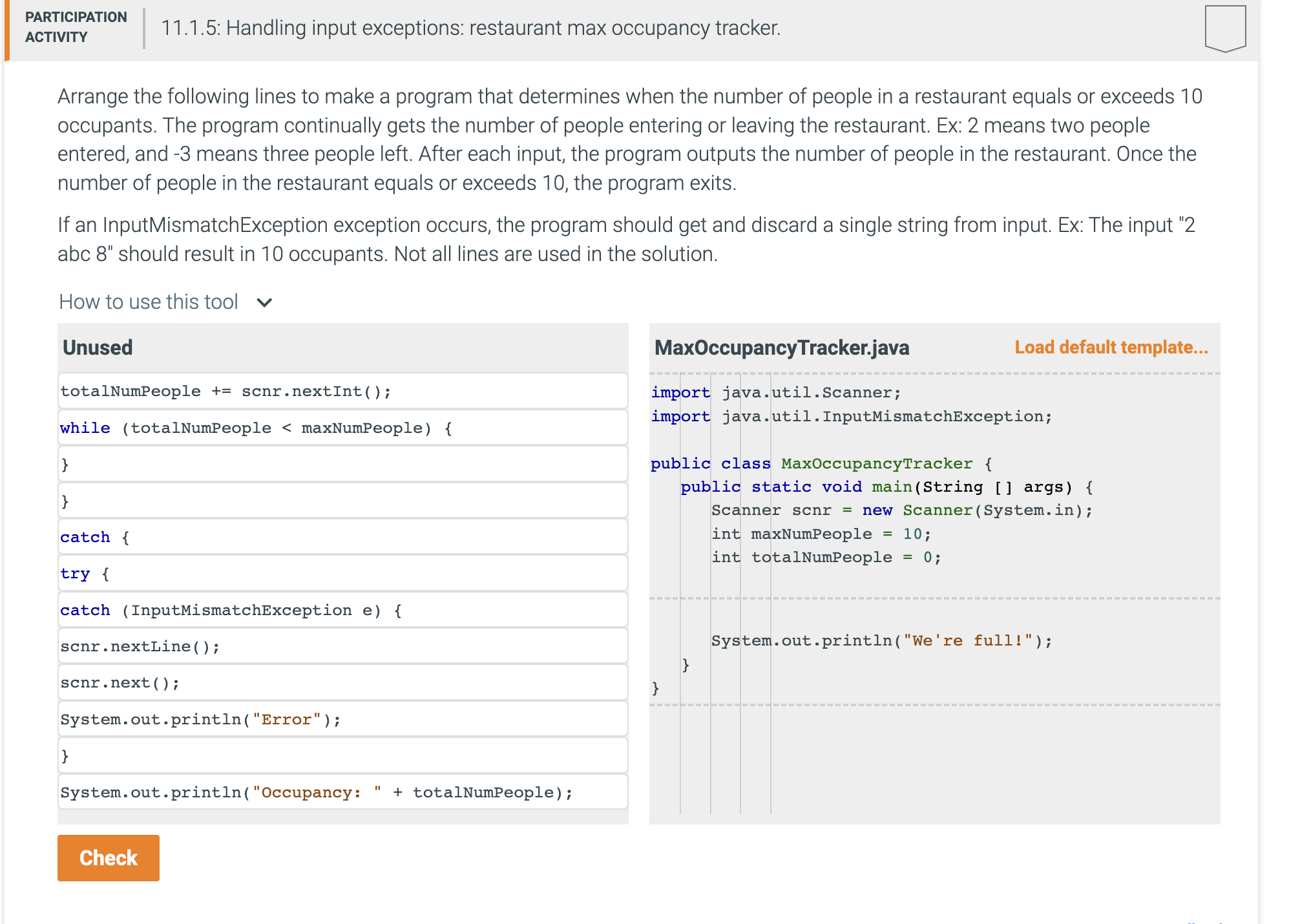Select the first closing brace line in Unused
1300x924 pixels.
tap(342, 463)
